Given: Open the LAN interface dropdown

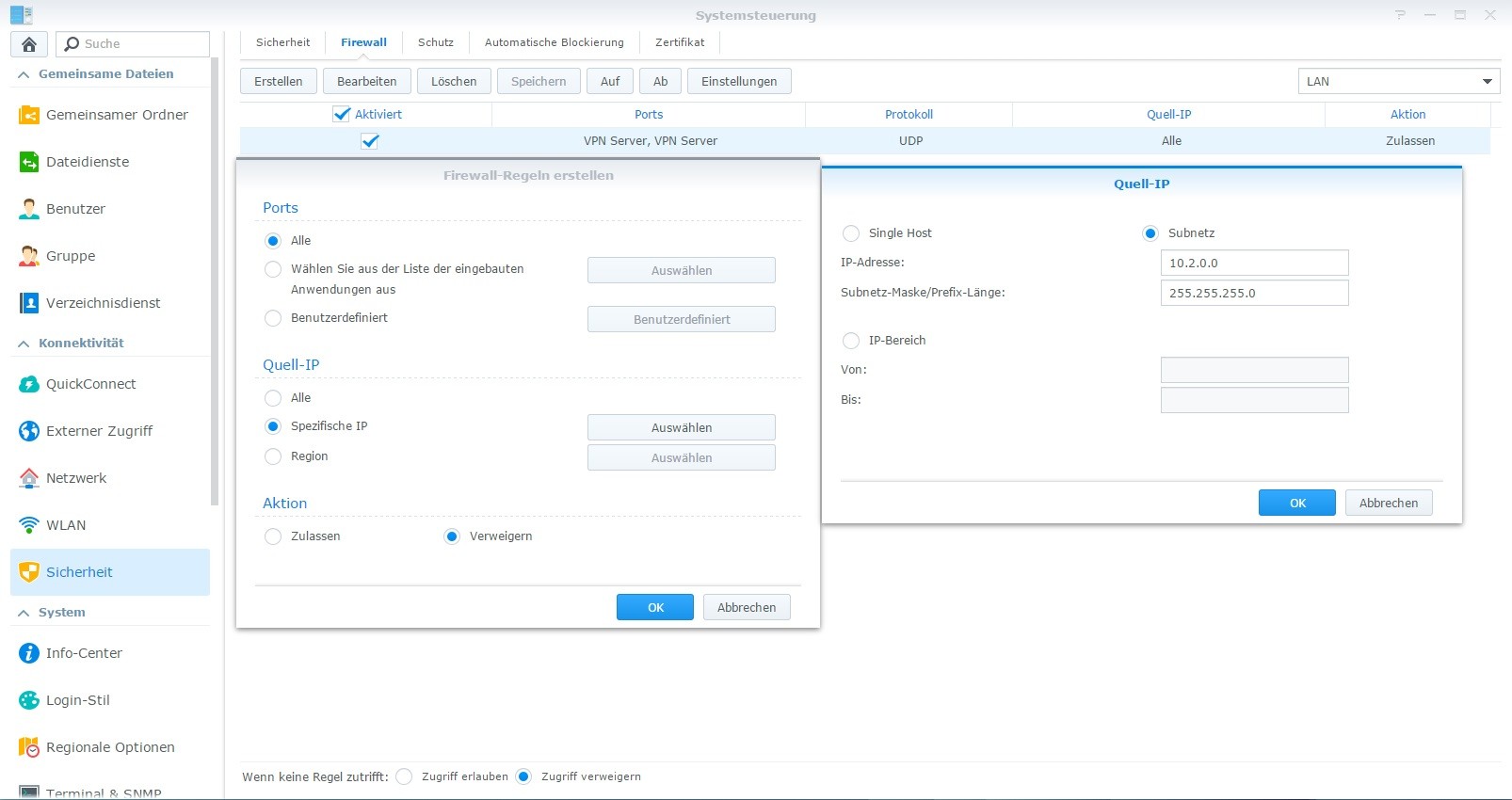Looking at the screenshot, I should pos(1398,82).
